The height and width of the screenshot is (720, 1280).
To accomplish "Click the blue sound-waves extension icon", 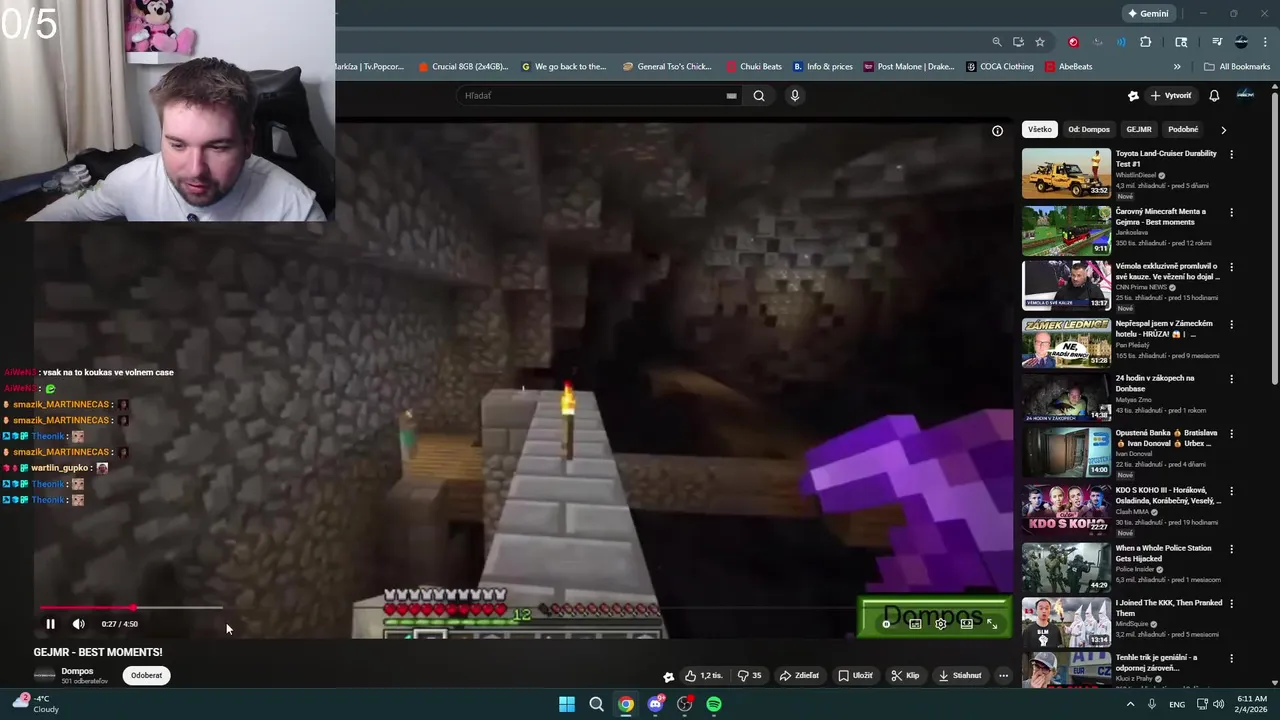I will (x=1121, y=42).
